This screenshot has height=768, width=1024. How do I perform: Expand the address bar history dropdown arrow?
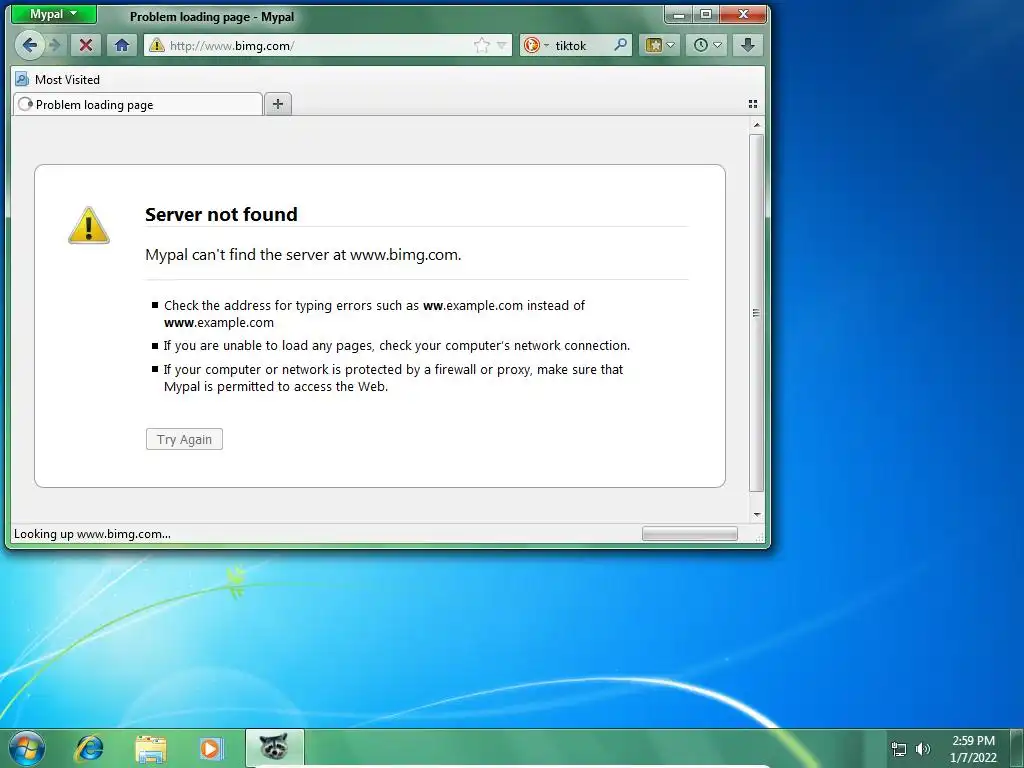click(502, 45)
